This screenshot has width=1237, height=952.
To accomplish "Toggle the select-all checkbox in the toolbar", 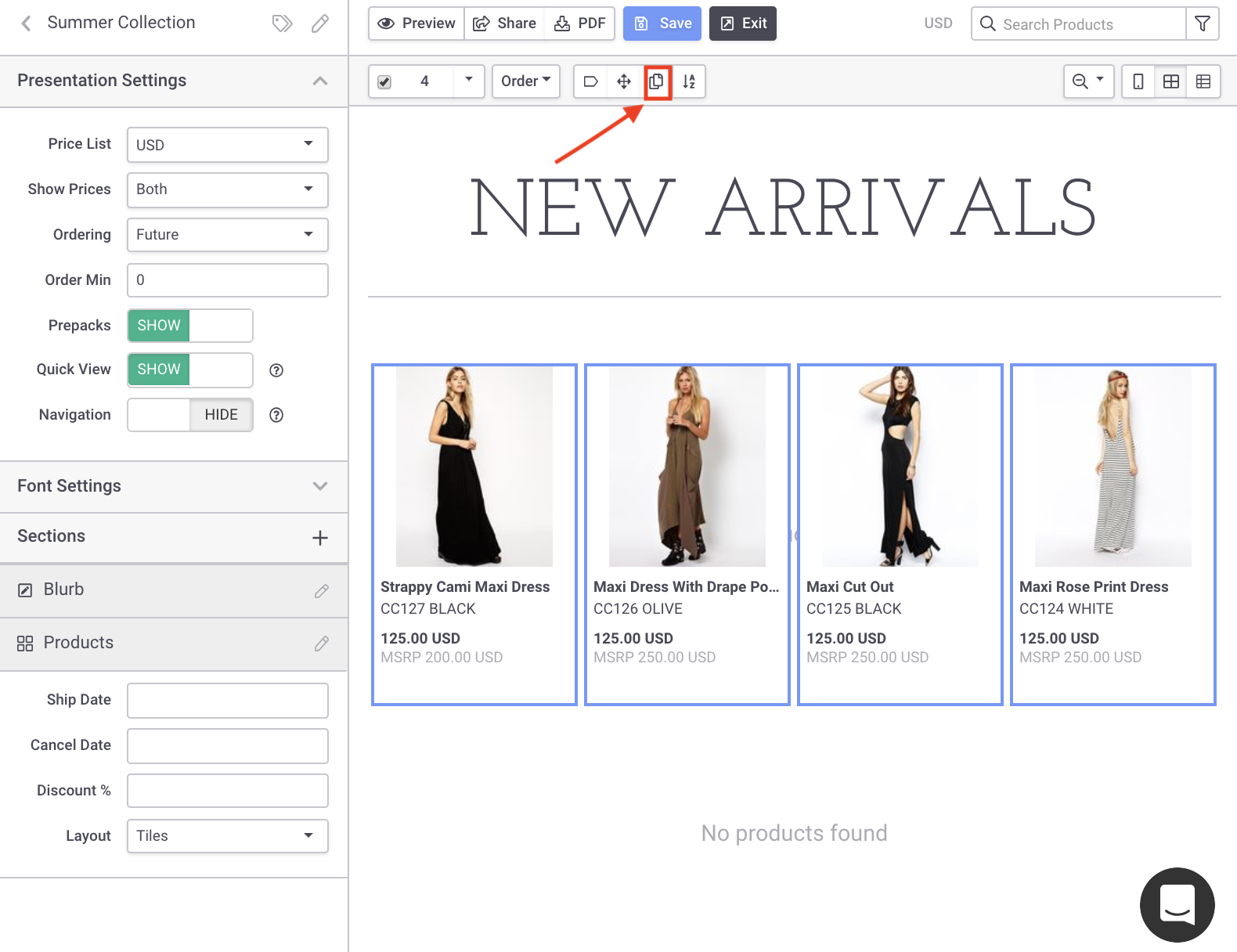I will point(384,81).
